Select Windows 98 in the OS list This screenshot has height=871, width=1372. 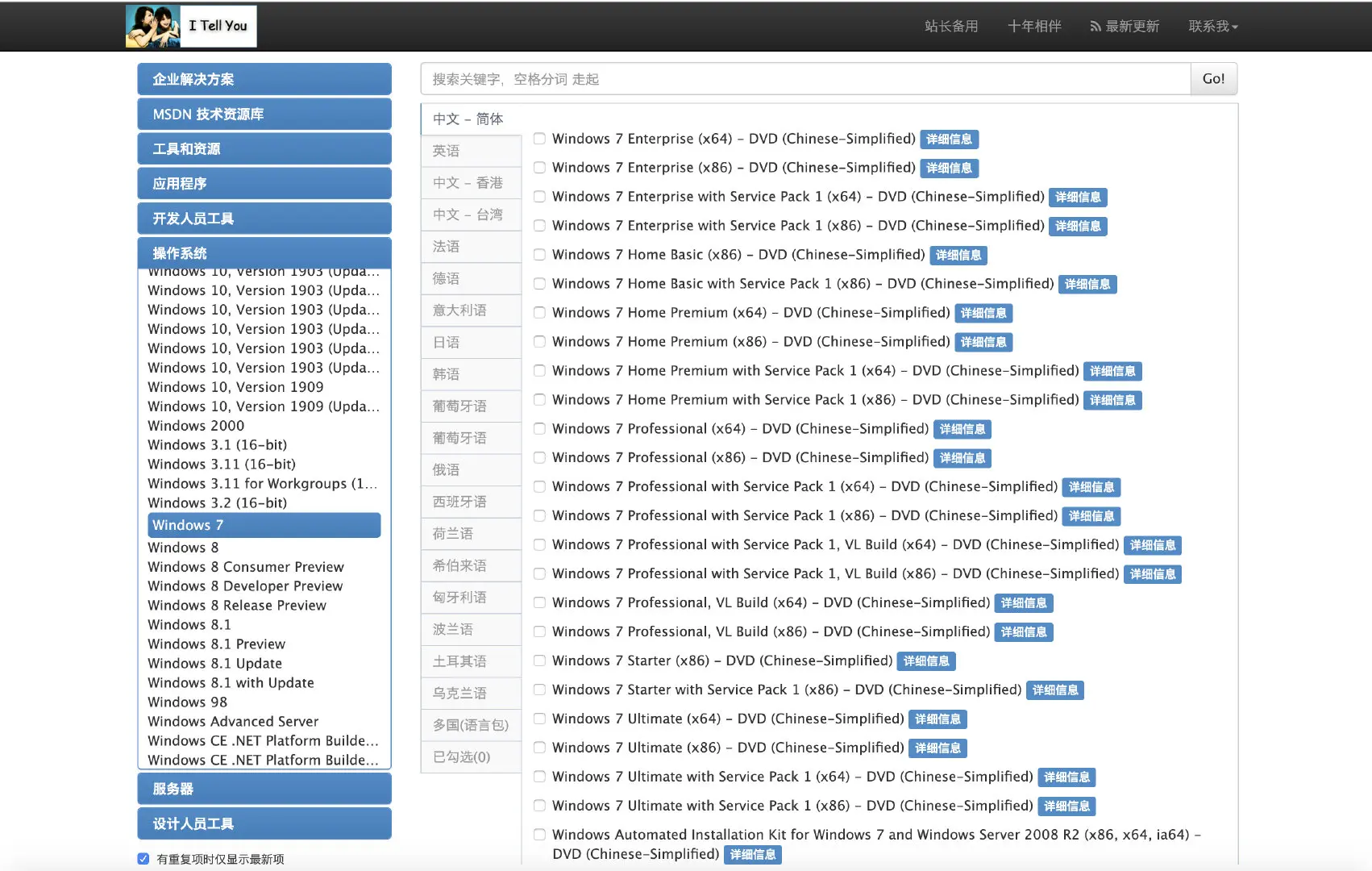pos(188,702)
